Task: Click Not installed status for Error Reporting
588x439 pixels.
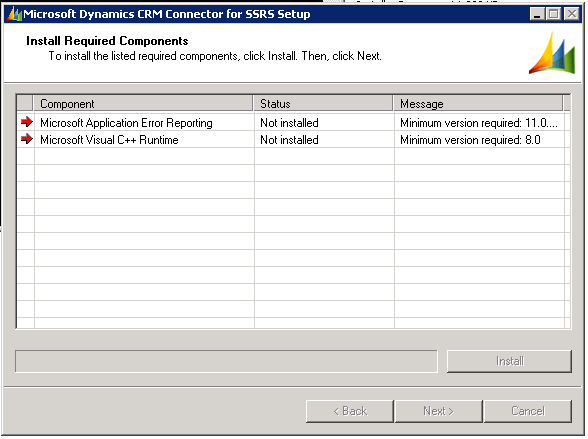Action: point(289,123)
